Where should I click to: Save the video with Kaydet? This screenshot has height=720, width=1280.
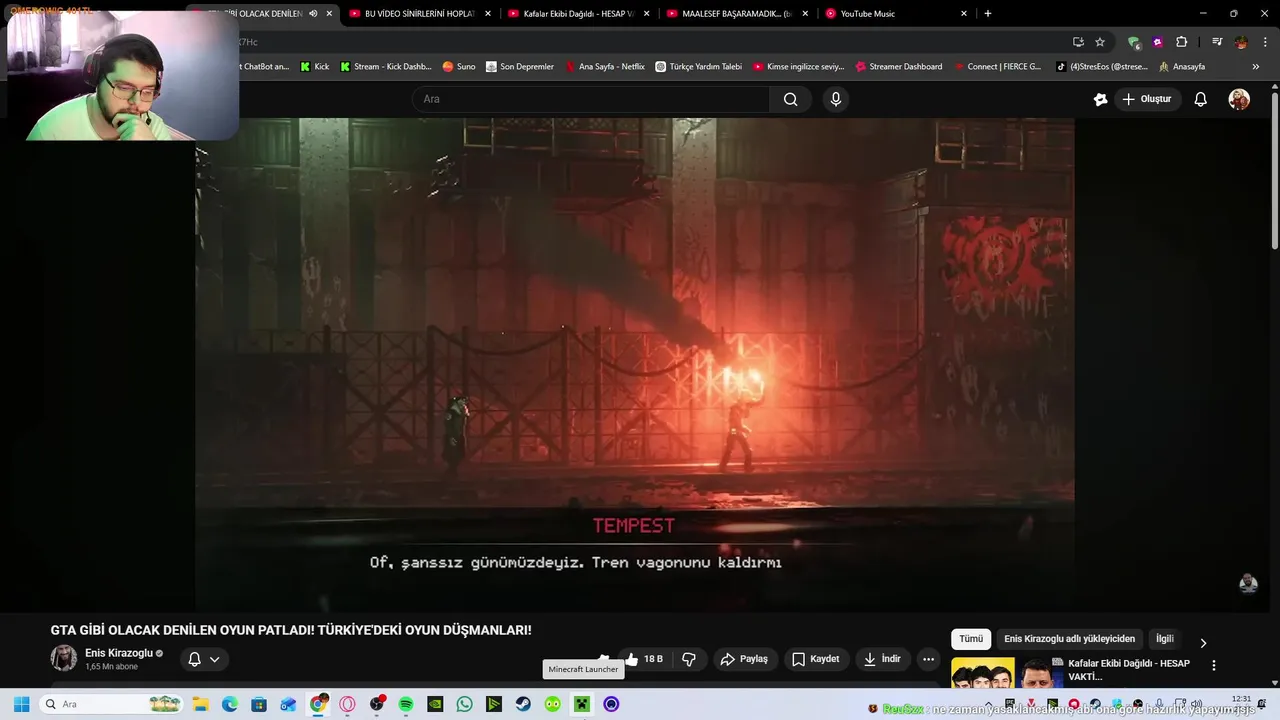816,659
